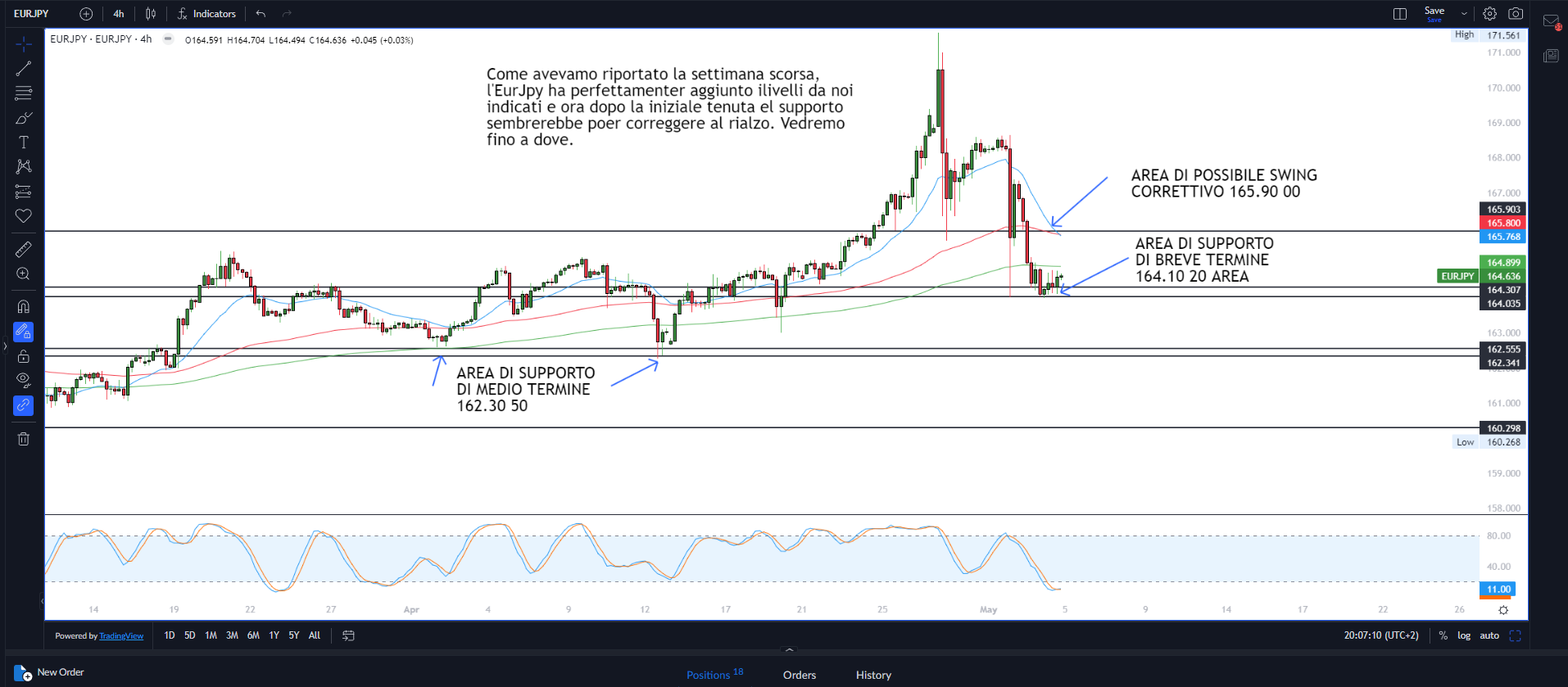Toggle log scale at bottom right
The height and width of the screenshot is (687, 1568).
[1463, 635]
